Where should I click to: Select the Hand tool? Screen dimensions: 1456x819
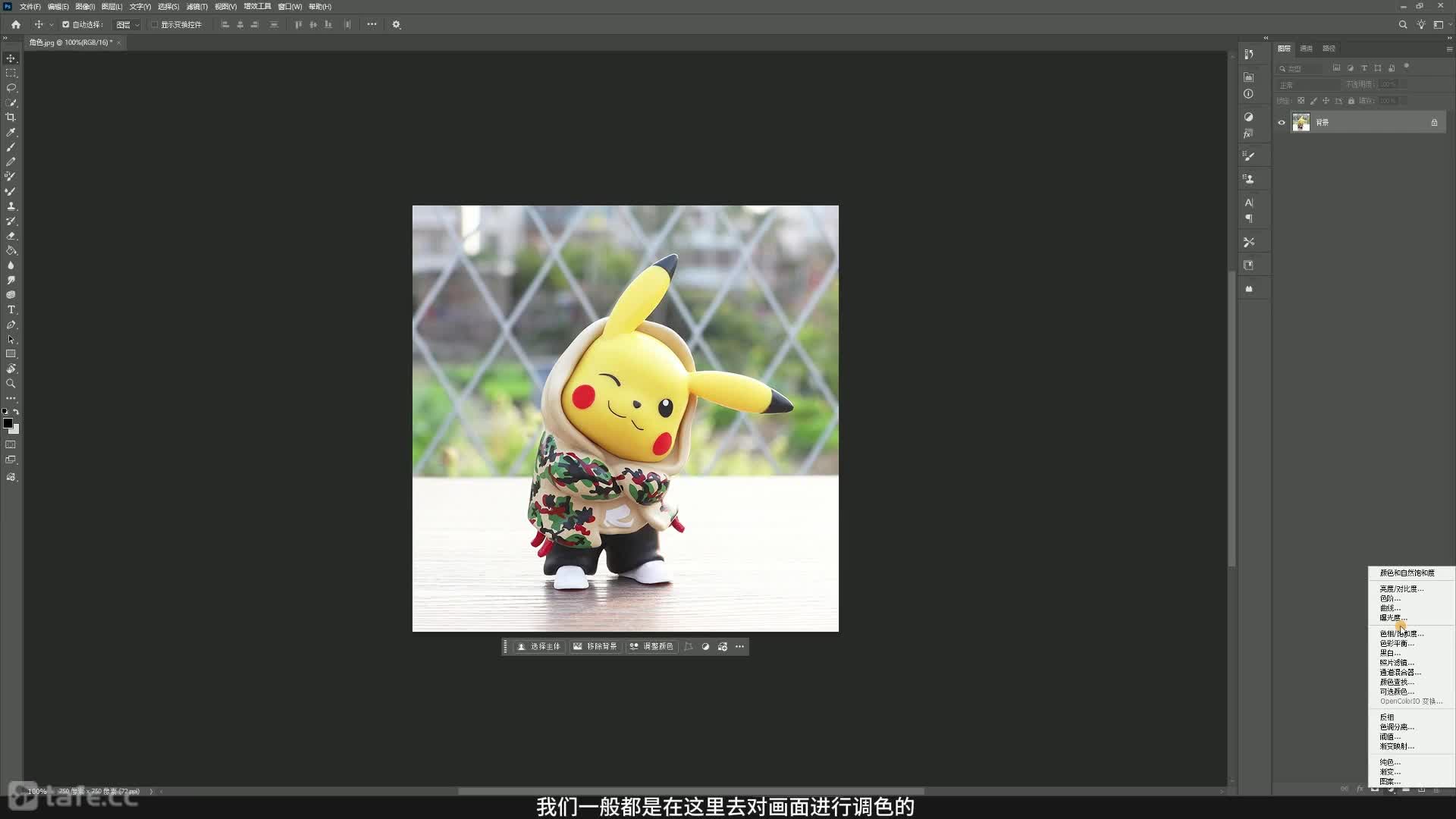(11, 369)
